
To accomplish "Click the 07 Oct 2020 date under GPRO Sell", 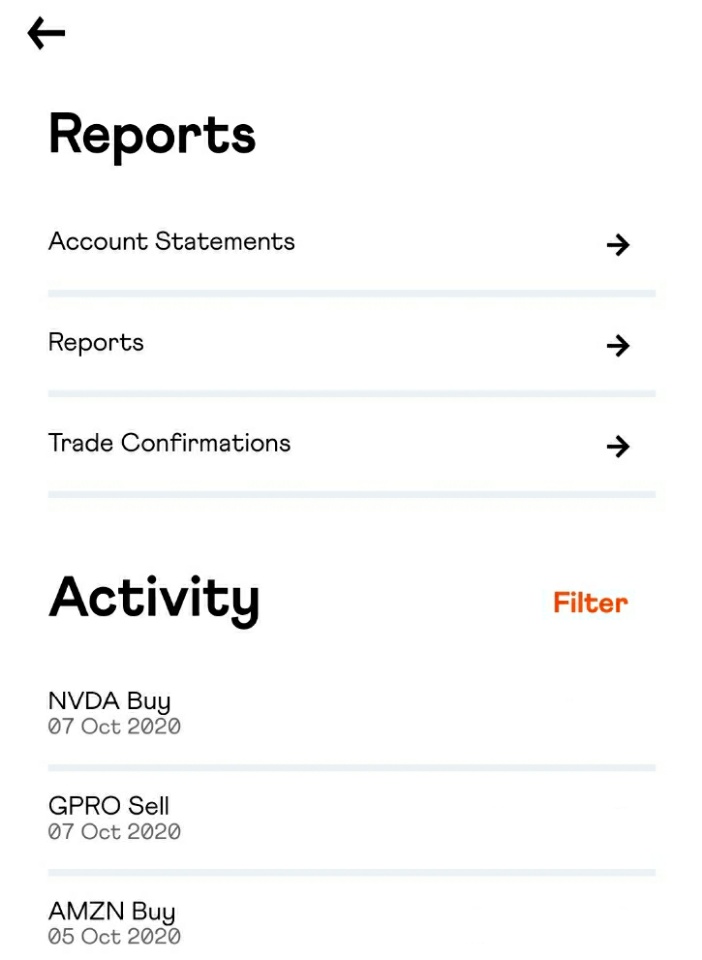I will click(x=114, y=832).
